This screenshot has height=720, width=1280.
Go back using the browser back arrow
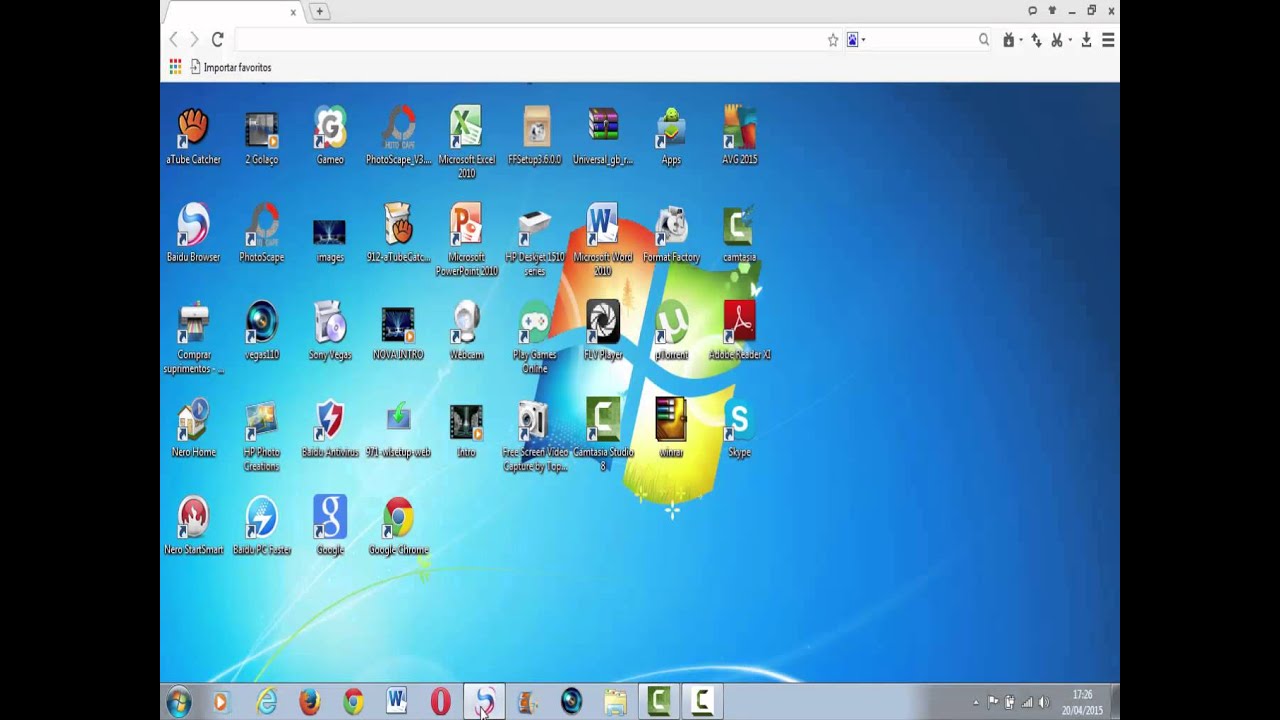pyautogui.click(x=173, y=40)
